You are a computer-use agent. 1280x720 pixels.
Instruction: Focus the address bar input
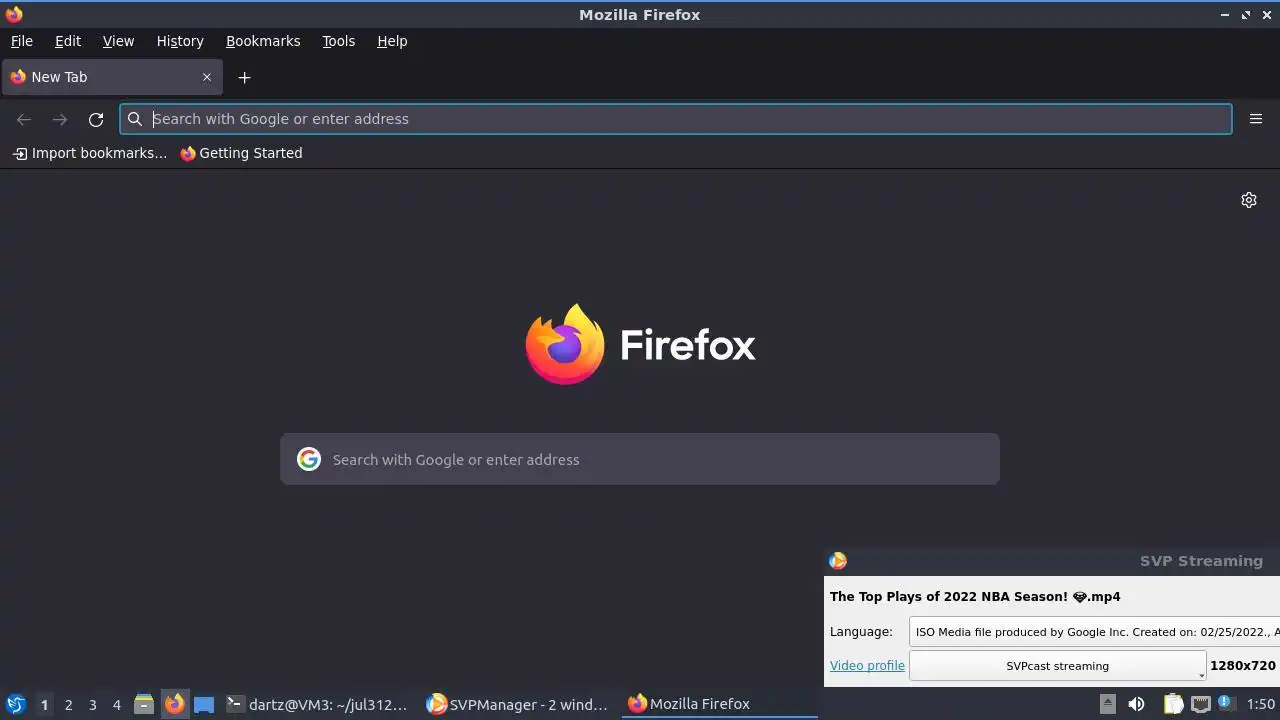click(x=676, y=119)
